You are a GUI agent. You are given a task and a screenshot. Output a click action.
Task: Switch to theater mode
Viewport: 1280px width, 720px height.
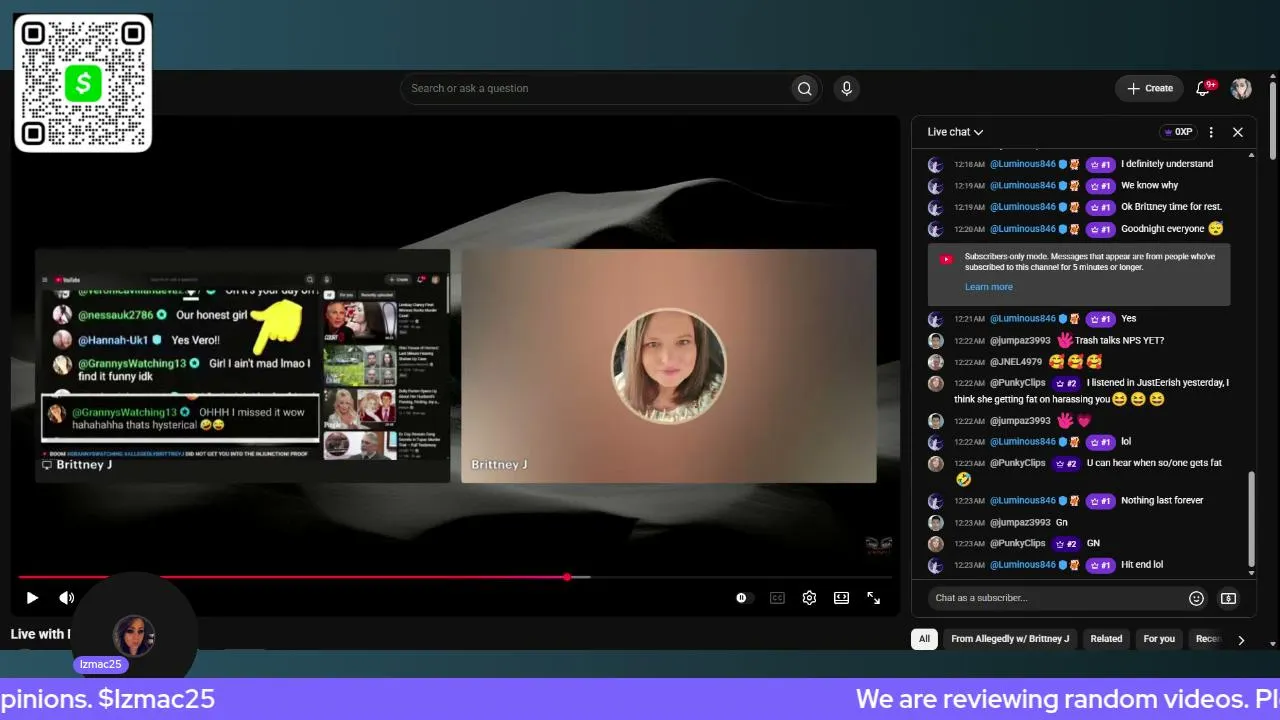(842, 598)
